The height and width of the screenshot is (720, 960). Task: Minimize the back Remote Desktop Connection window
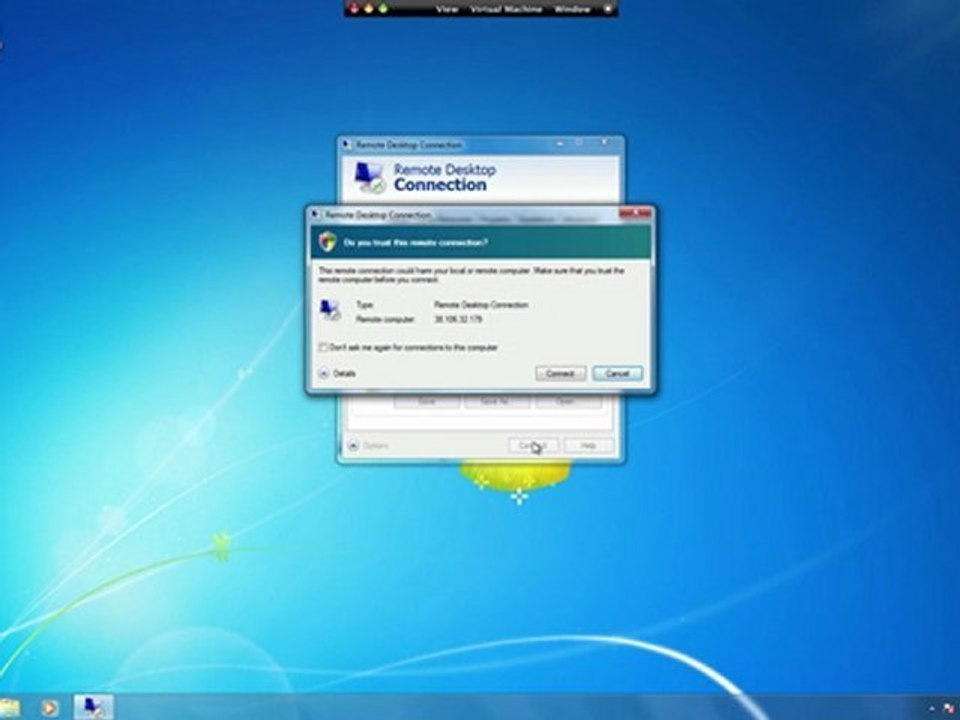click(560, 143)
